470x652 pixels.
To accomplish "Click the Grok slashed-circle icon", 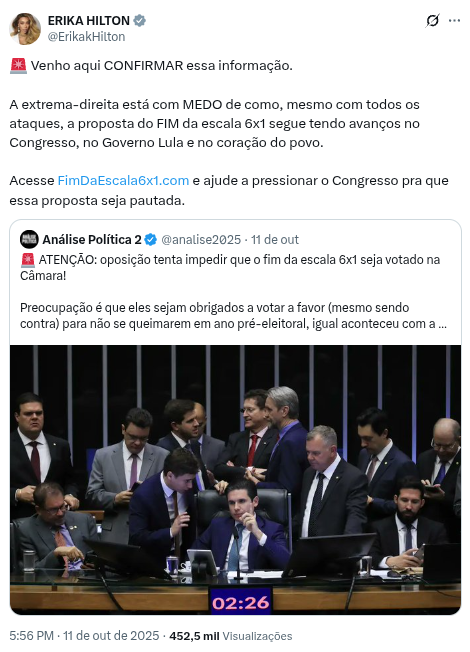I will (x=432, y=20).
